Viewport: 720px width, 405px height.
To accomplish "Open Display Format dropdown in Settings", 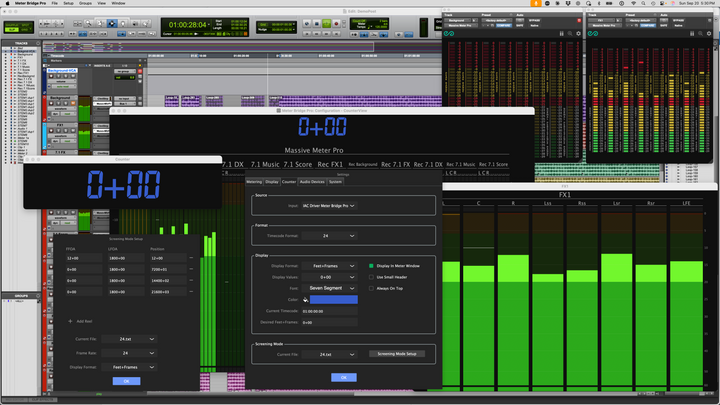I will coord(329,266).
